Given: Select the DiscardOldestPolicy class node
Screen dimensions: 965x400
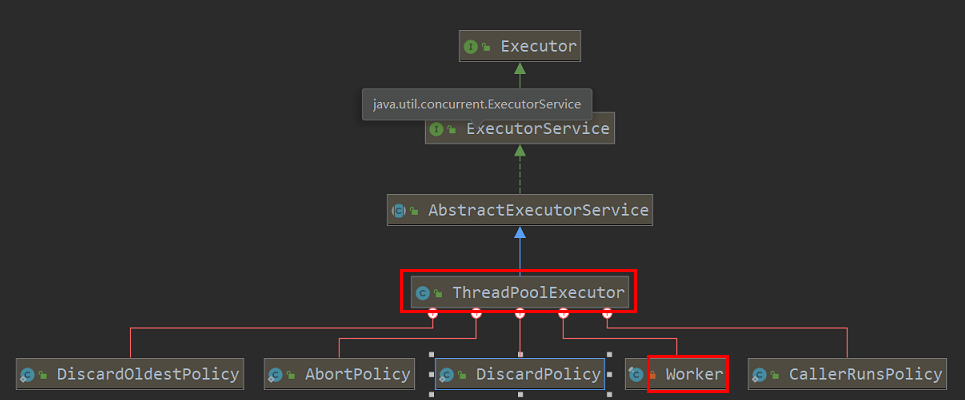Looking at the screenshot, I should point(130,374).
